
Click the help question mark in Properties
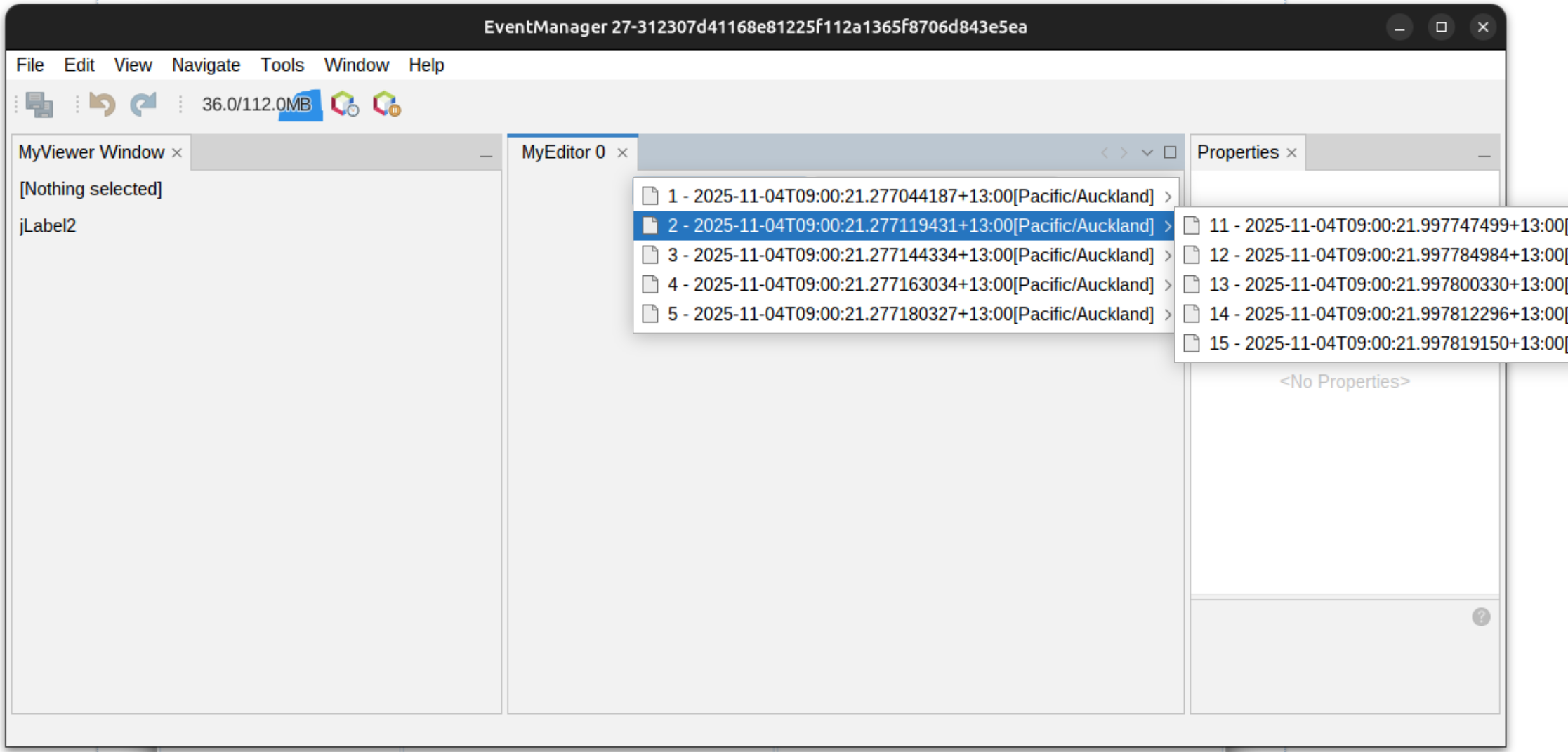click(x=1481, y=616)
